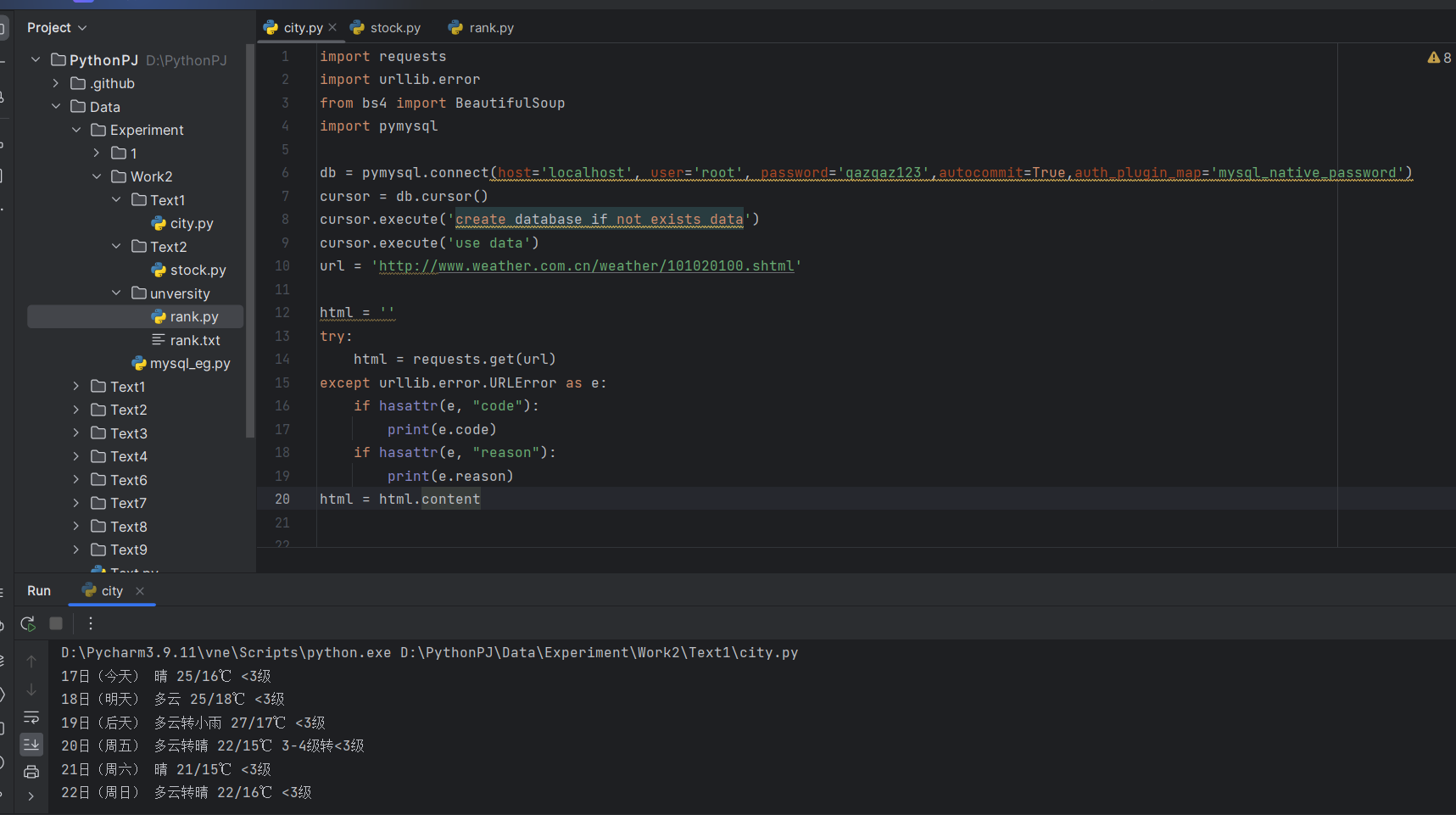Close the city.py editor tab
Screen dimensions: 1456x815
click(x=332, y=27)
